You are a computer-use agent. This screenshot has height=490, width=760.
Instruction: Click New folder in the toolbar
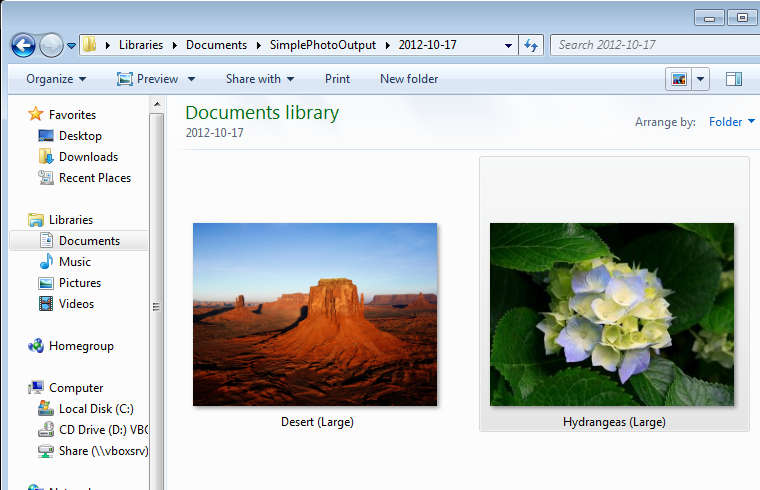[x=409, y=79]
